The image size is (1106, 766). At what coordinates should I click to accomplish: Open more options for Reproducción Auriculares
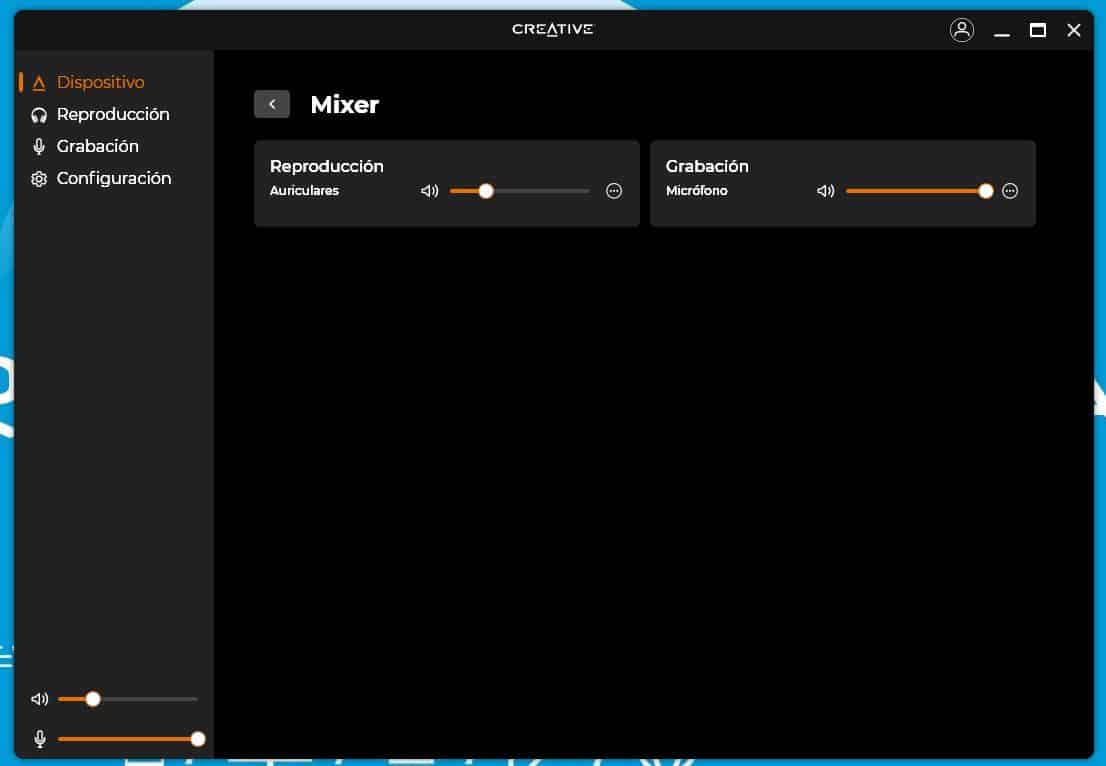coord(614,191)
